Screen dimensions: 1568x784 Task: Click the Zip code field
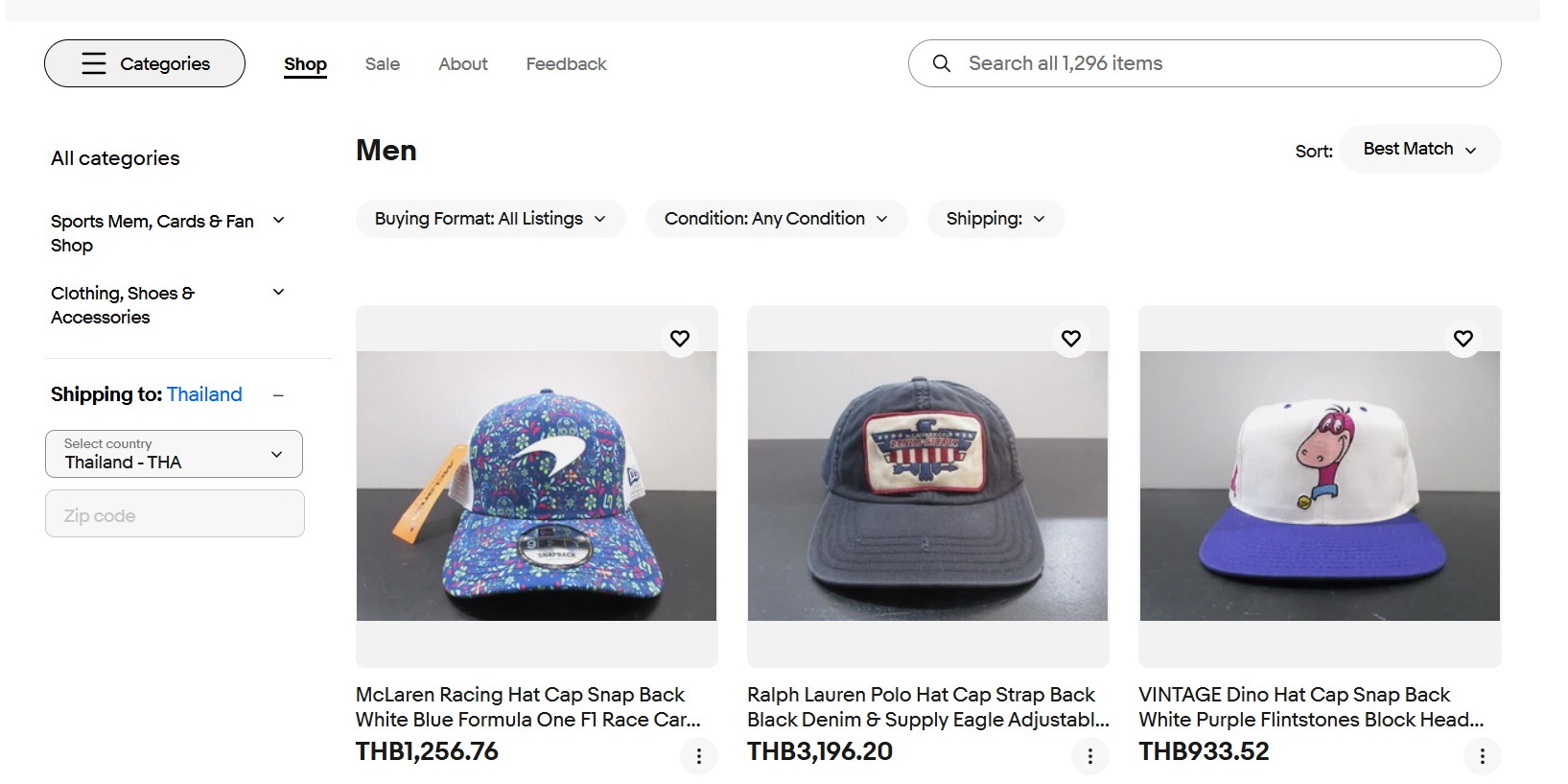point(175,514)
